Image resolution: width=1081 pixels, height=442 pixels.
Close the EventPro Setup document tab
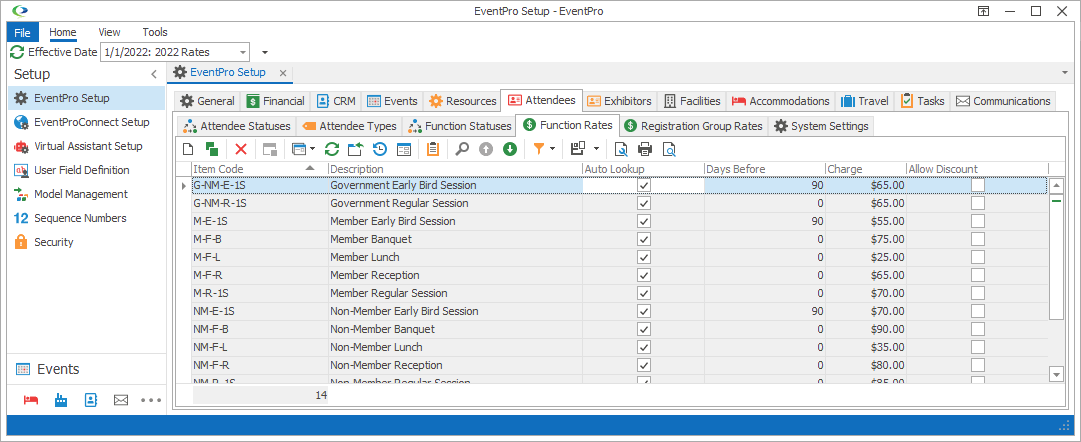coord(282,72)
